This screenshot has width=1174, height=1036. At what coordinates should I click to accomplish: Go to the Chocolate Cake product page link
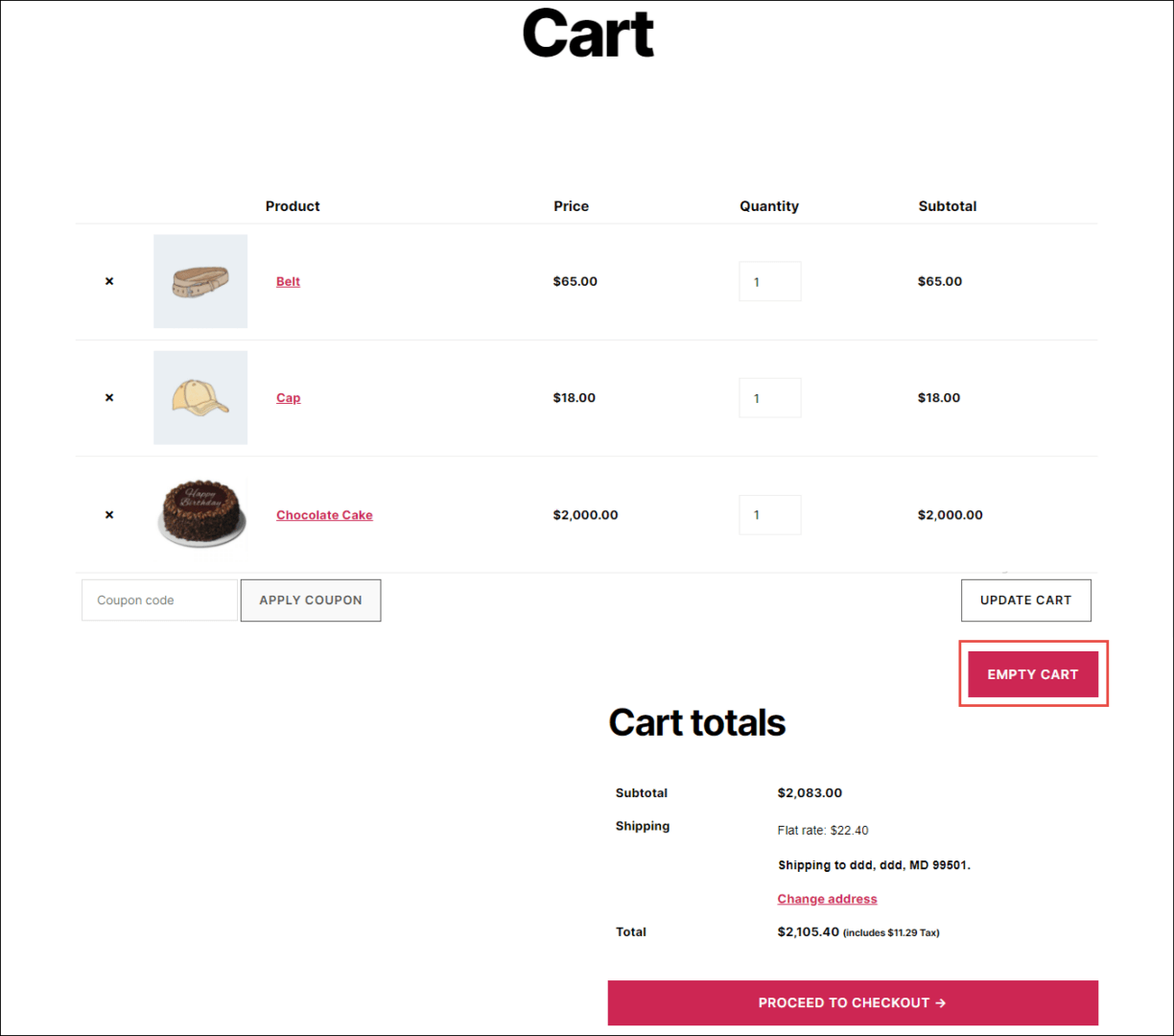click(324, 515)
